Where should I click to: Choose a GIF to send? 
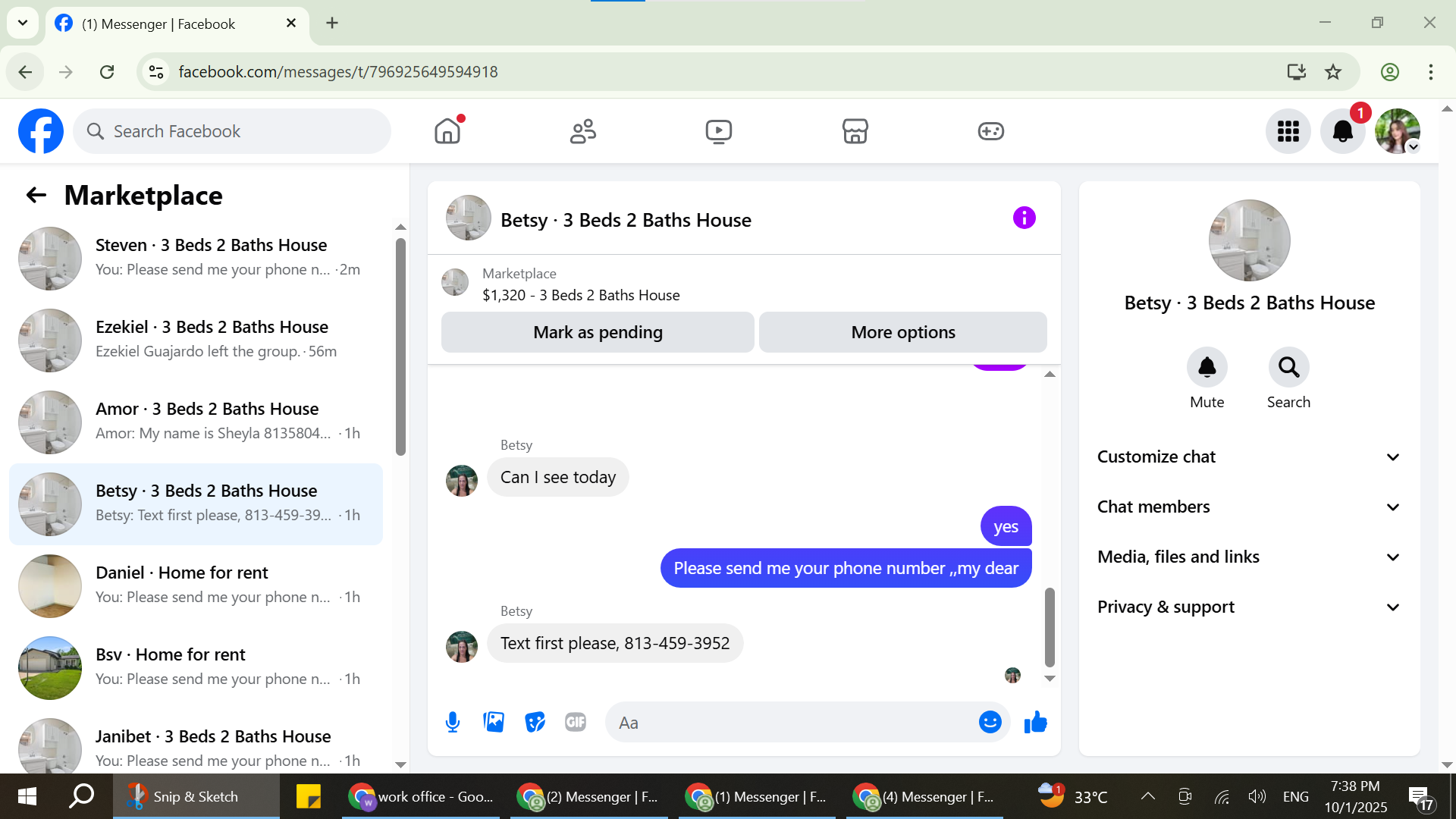point(576,723)
